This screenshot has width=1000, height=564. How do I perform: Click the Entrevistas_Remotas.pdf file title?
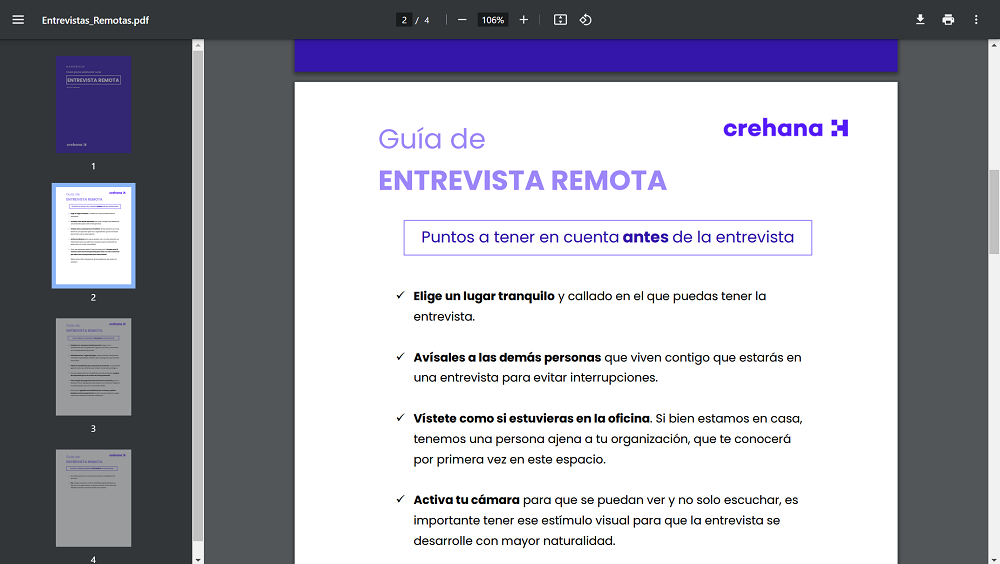click(96, 20)
